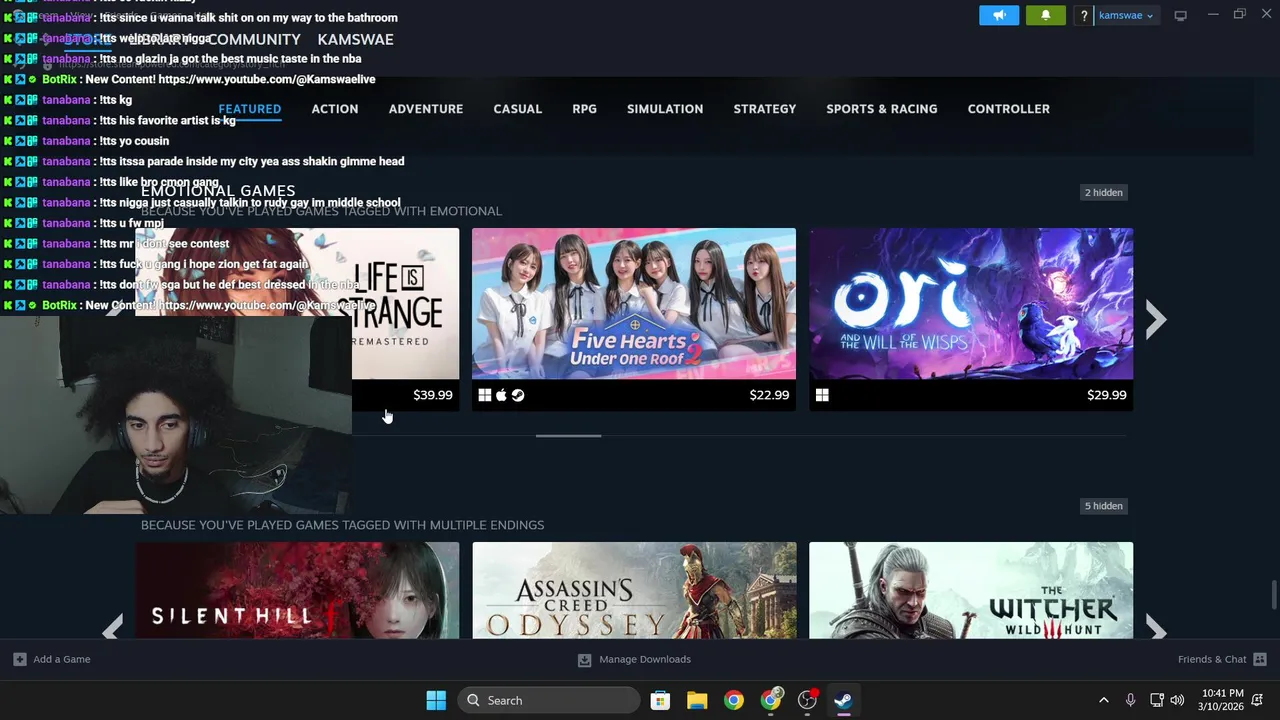Expand the kamswae account dropdown
The width and height of the screenshot is (1280, 720).
[1126, 15]
